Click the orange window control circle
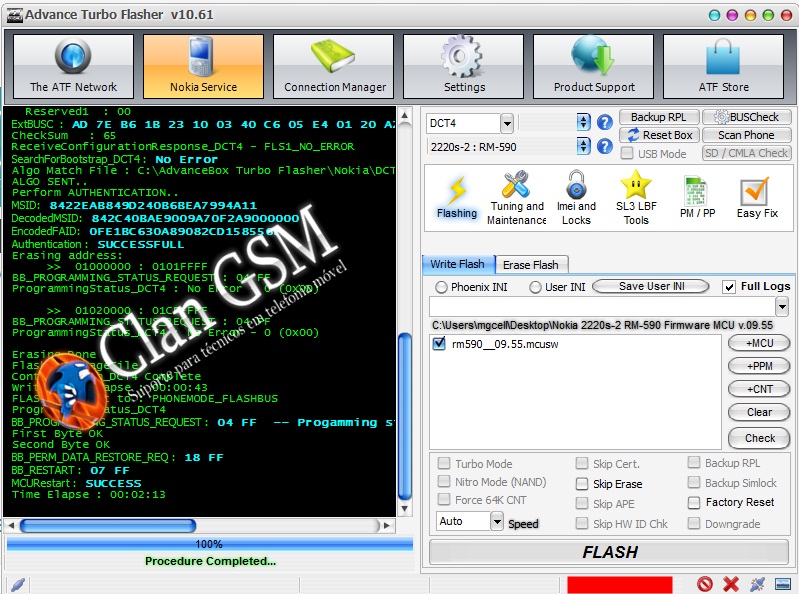 (750, 15)
